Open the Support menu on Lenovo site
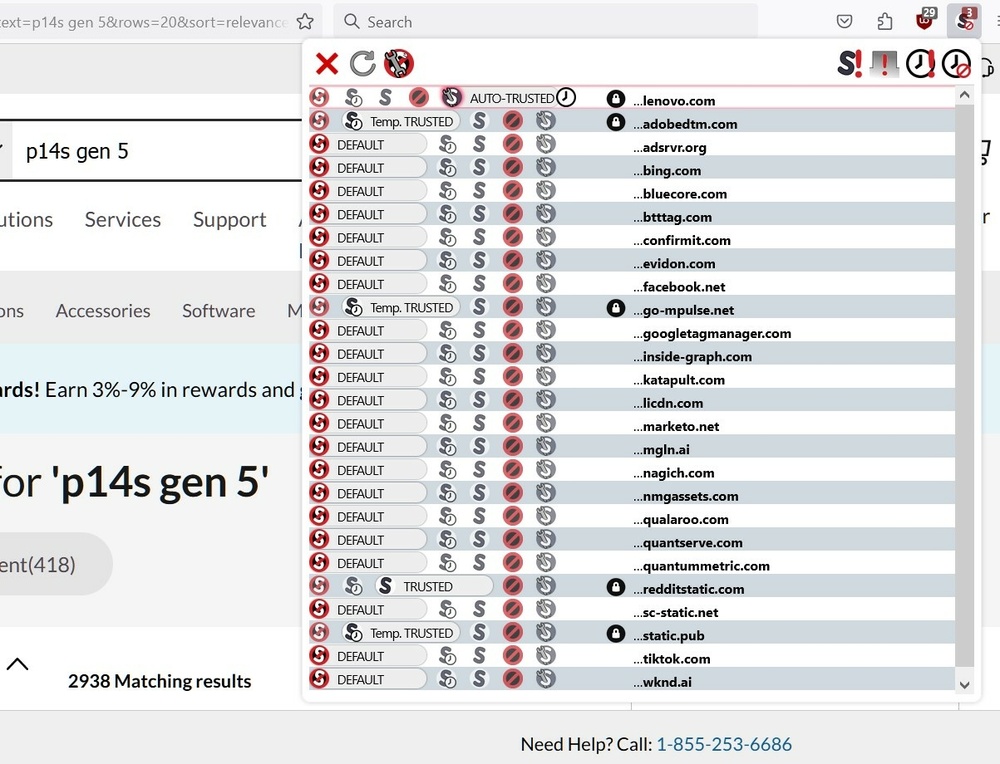 [x=229, y=220]
